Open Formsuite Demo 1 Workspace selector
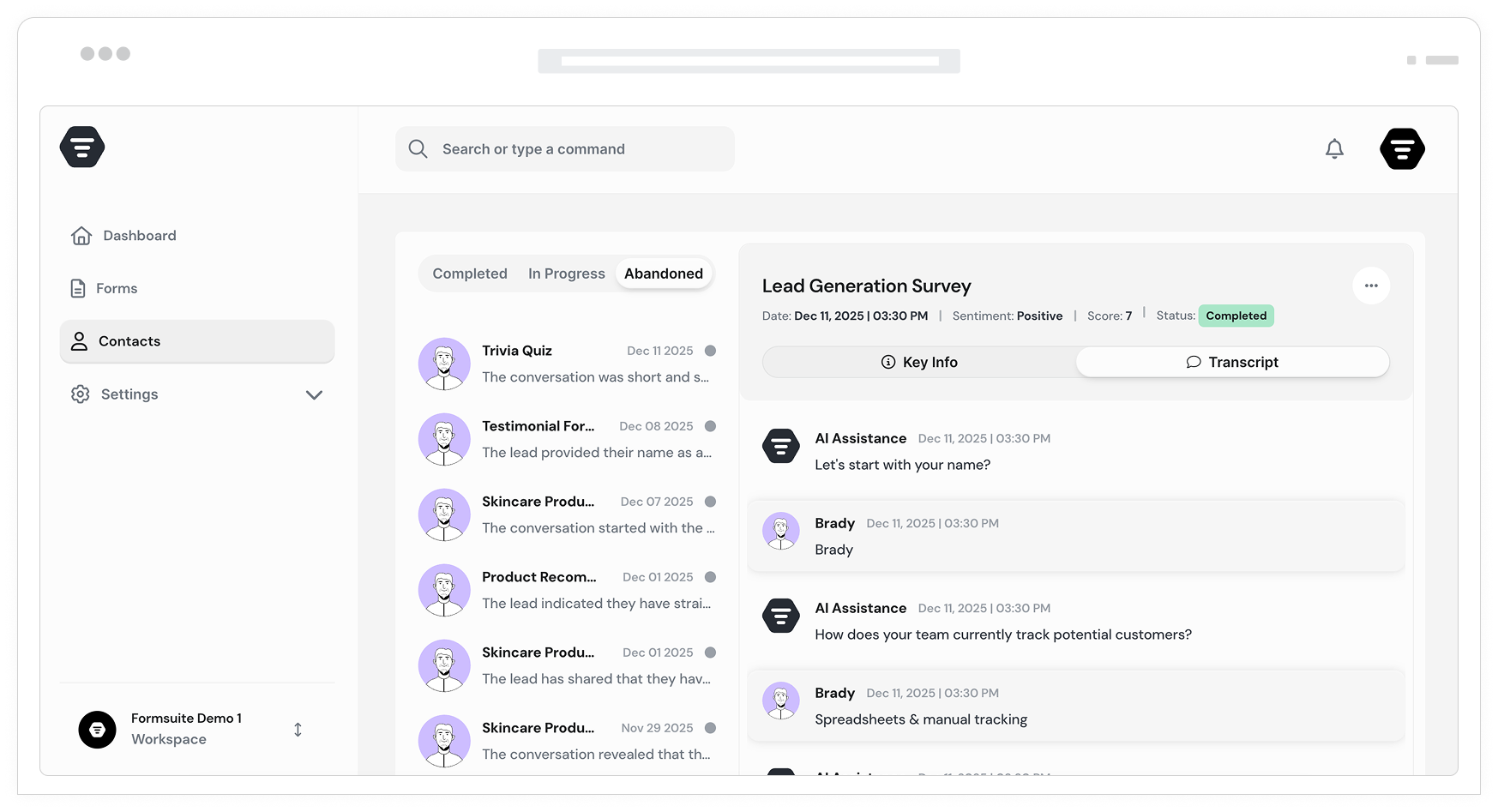Screen dimensions: 1498x812 click(x=185, y=729)
